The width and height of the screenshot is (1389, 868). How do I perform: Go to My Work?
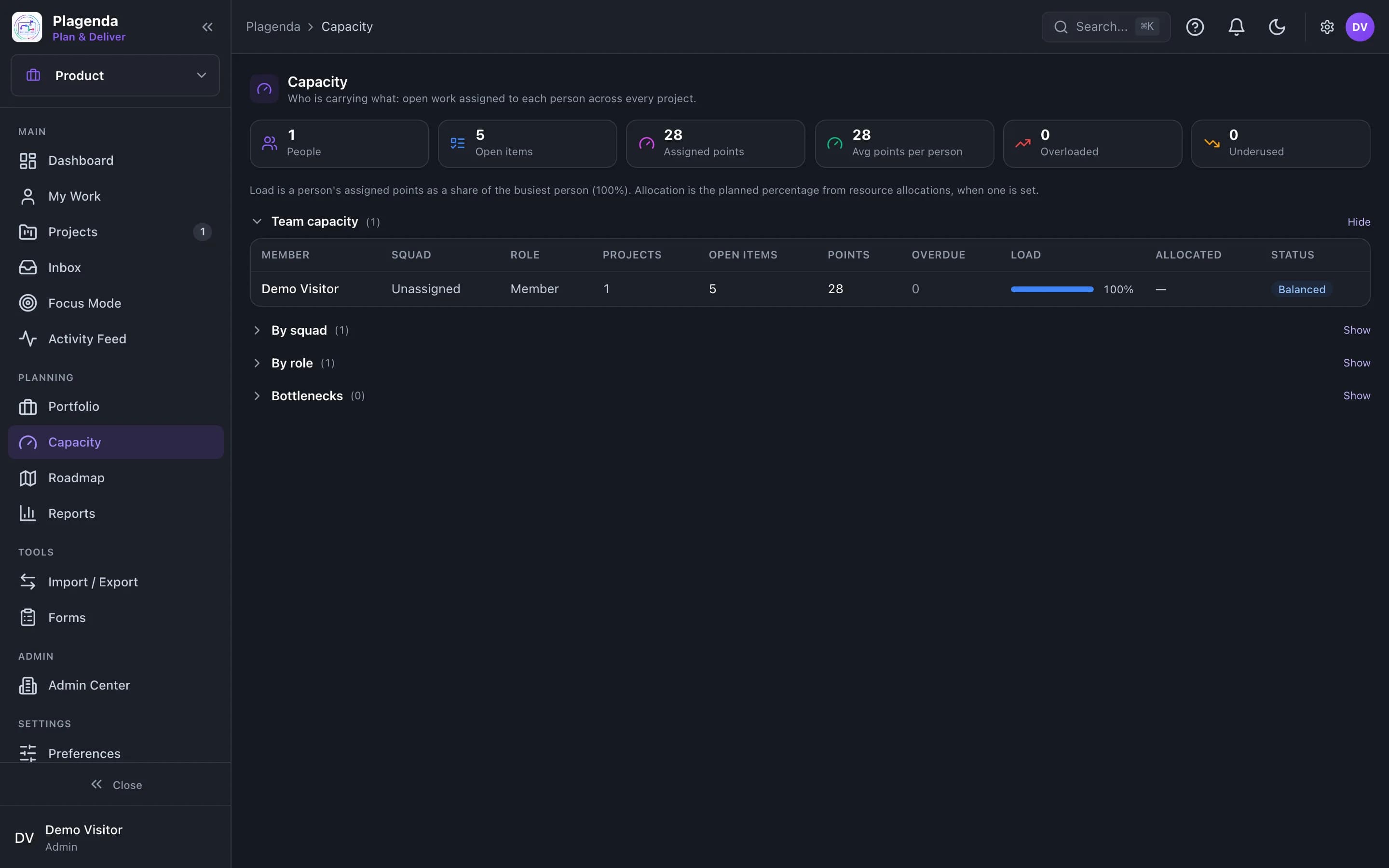pyautogui.click(x=115, y=196)
